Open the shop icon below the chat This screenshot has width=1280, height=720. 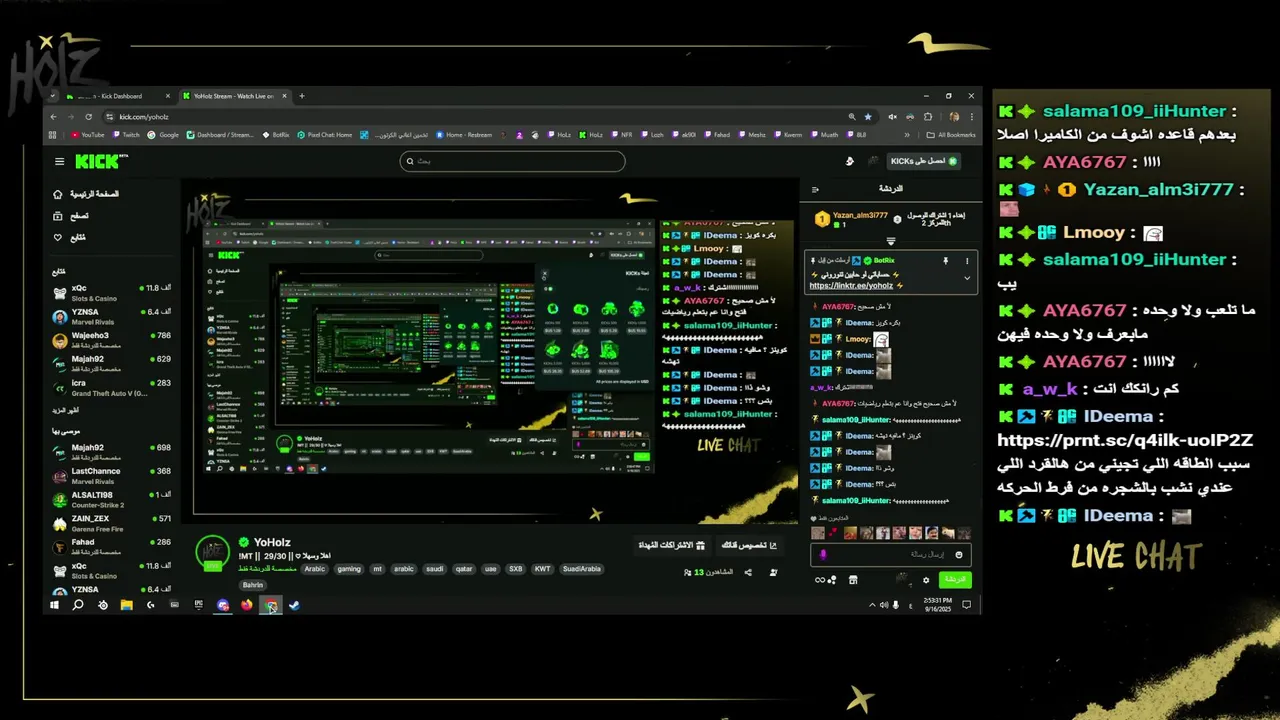pyautogui.click(x=853, y=580)
